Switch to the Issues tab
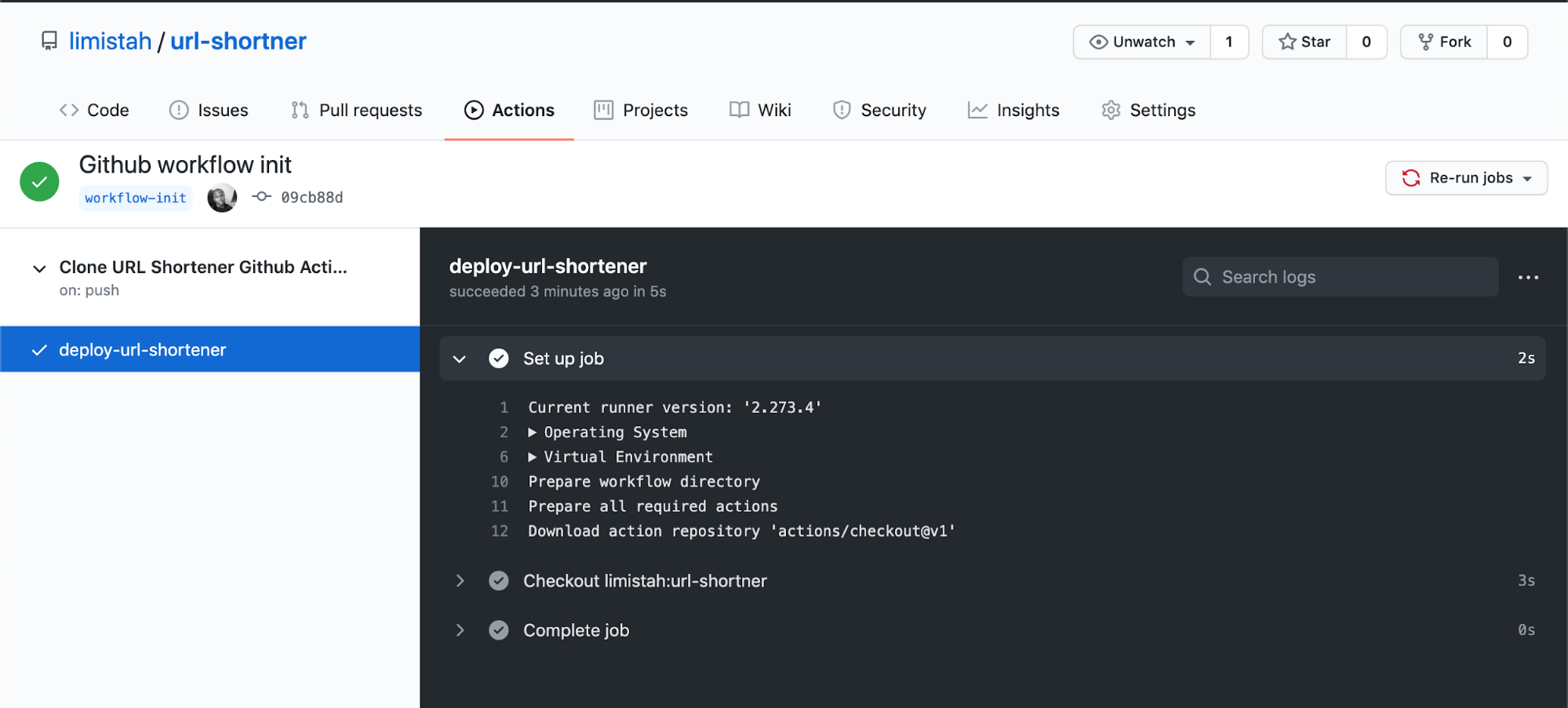 tap(209, 111)
